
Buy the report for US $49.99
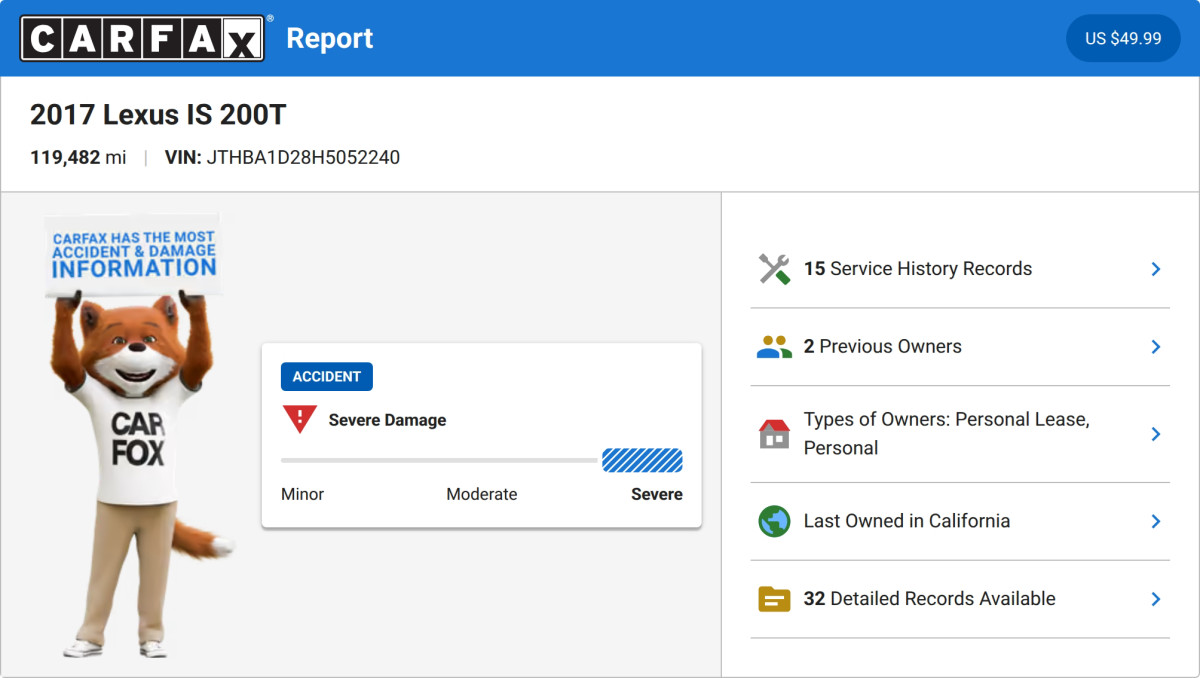pos(1123,38)
